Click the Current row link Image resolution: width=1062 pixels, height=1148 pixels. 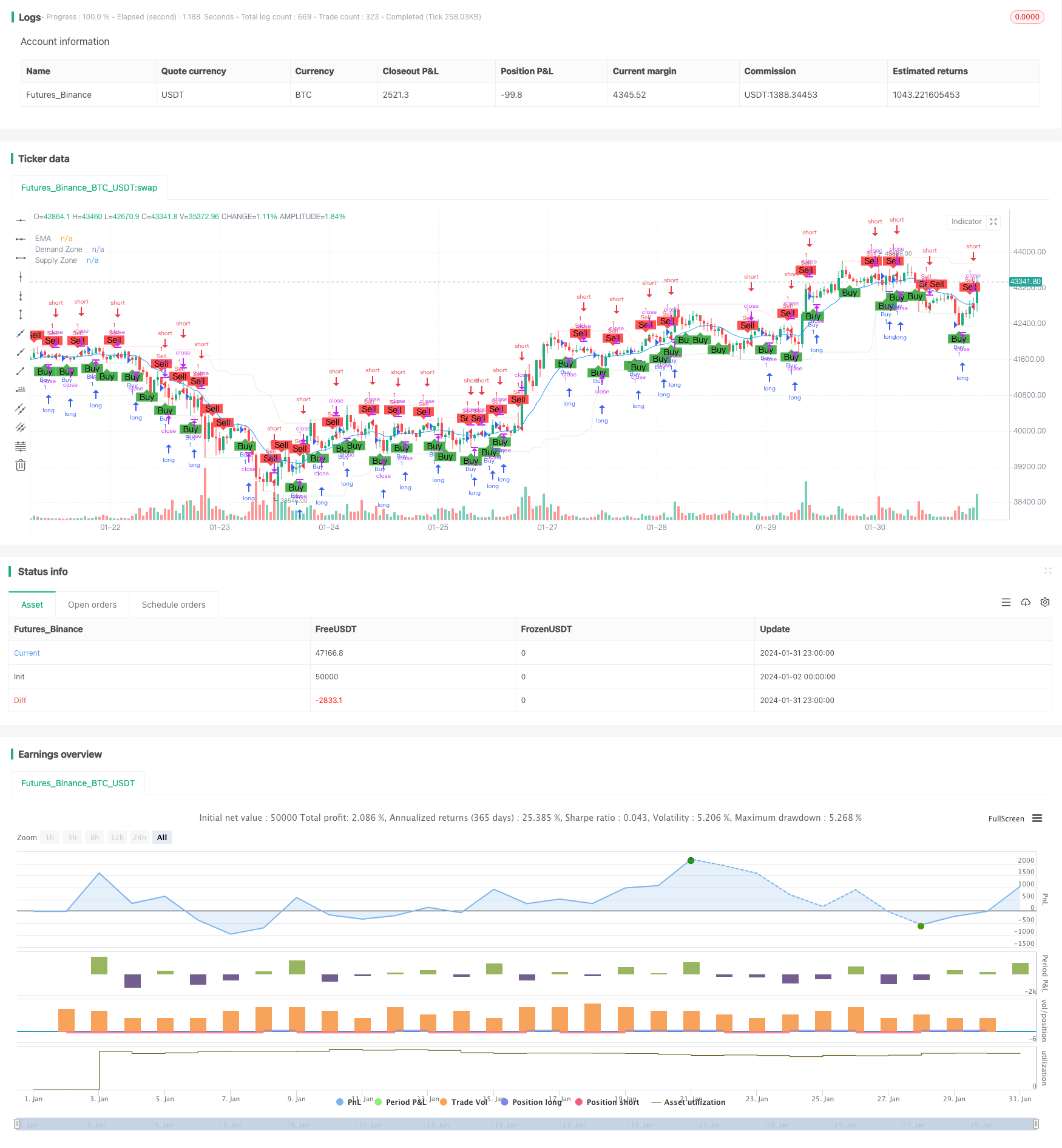coord(27,653)
